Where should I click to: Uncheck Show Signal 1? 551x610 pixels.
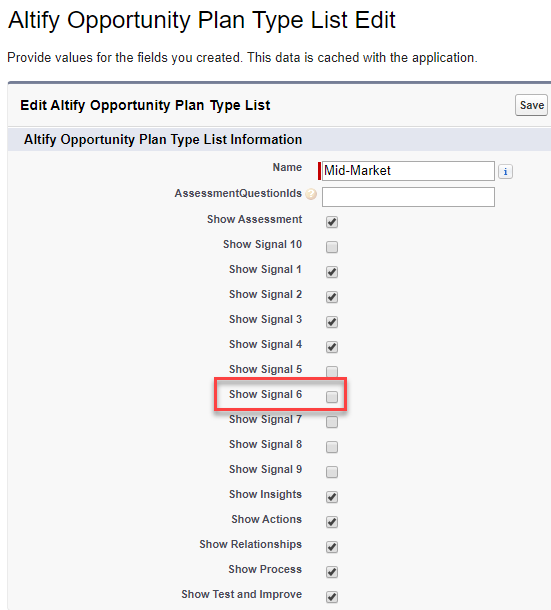pyautogui.click(x=332, y=272)
